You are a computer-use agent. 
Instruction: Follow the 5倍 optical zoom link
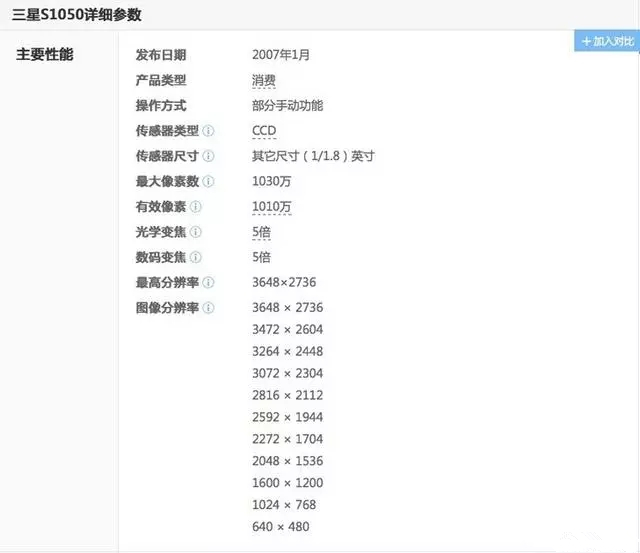click(x=261, y=232)
